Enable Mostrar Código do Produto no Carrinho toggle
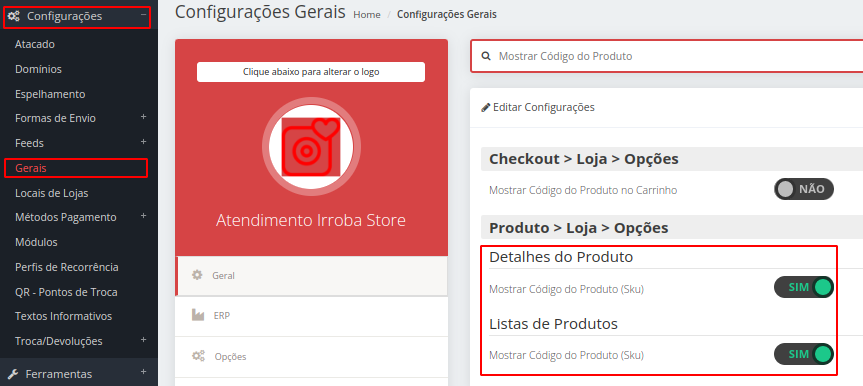 pos(804,189)
